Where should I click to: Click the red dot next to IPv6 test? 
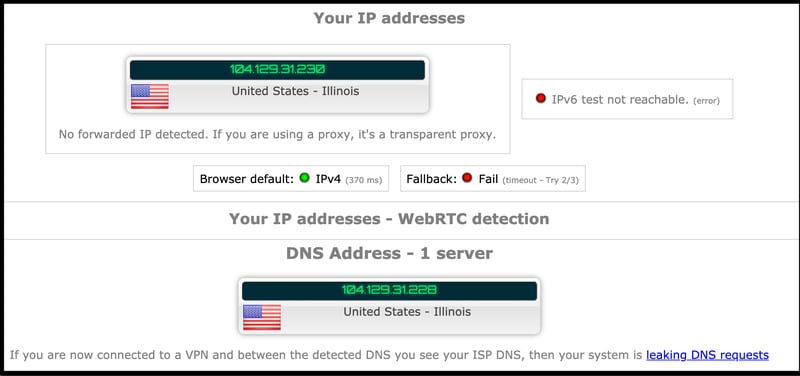coord(541,98)
